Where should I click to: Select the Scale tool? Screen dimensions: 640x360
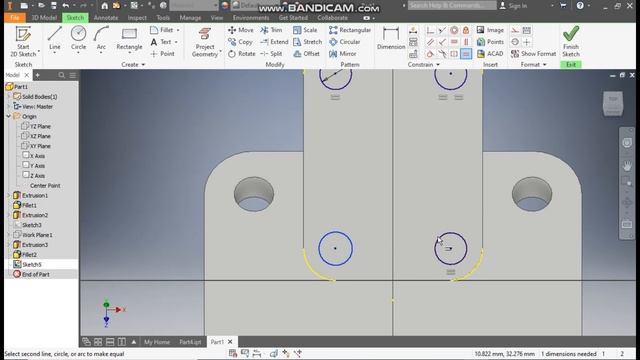coord(305,30)
